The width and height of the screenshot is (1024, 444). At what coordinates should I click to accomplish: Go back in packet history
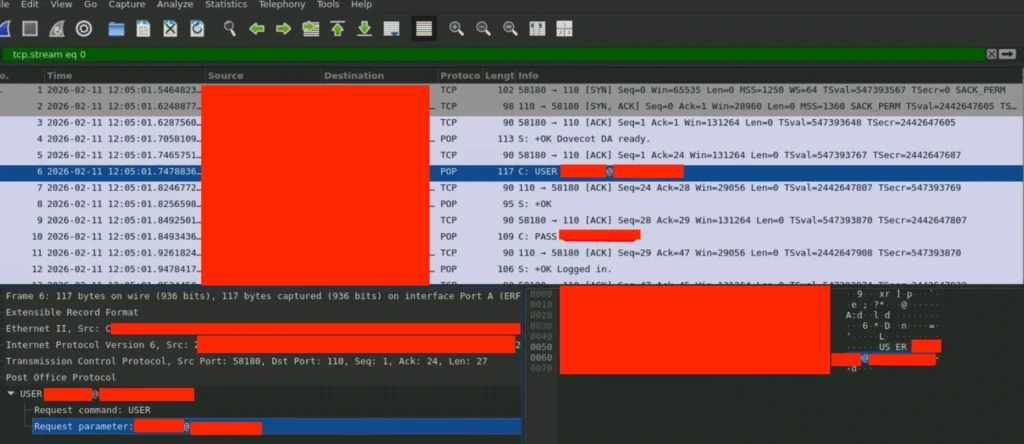[257, 29]
